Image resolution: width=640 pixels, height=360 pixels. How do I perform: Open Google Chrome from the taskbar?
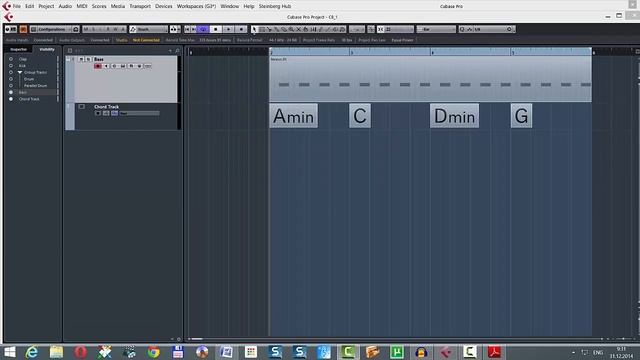tap(153, 352)
